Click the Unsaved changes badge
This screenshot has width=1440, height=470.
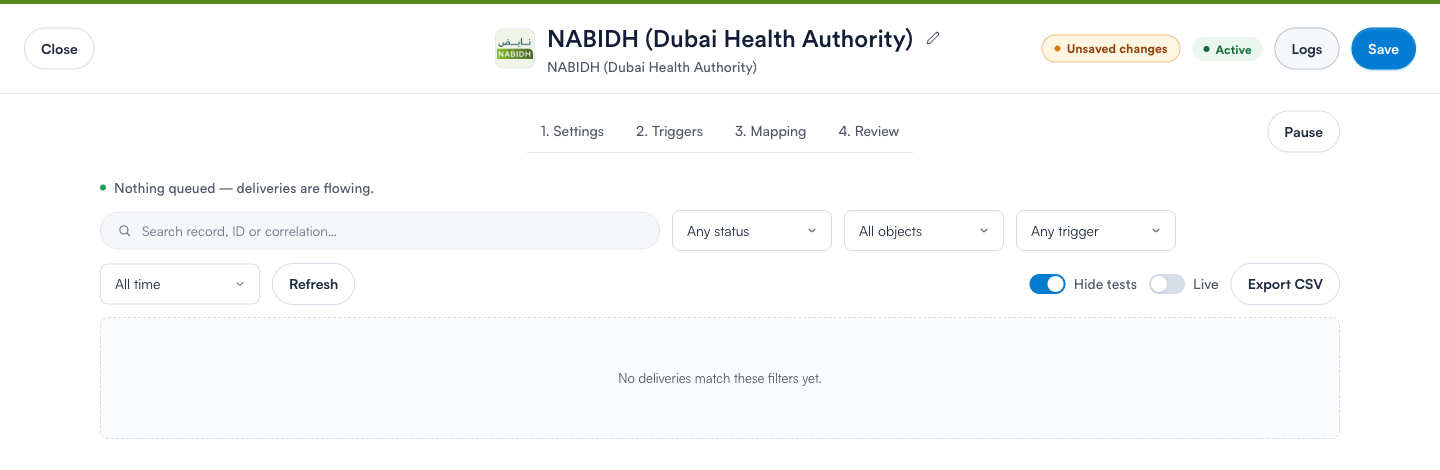[1110, 49]
